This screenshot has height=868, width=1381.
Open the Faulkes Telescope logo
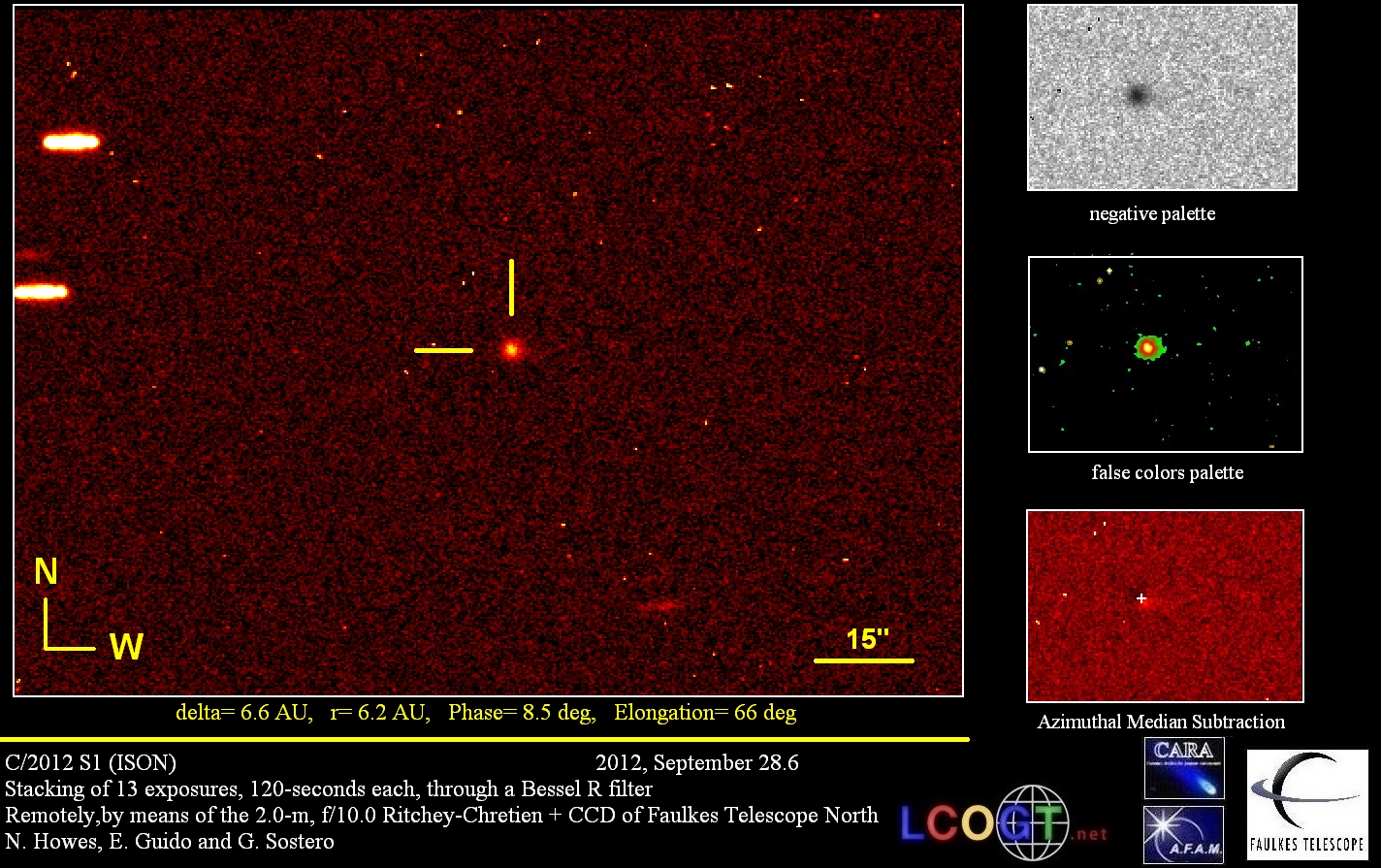click(1306, 805)
